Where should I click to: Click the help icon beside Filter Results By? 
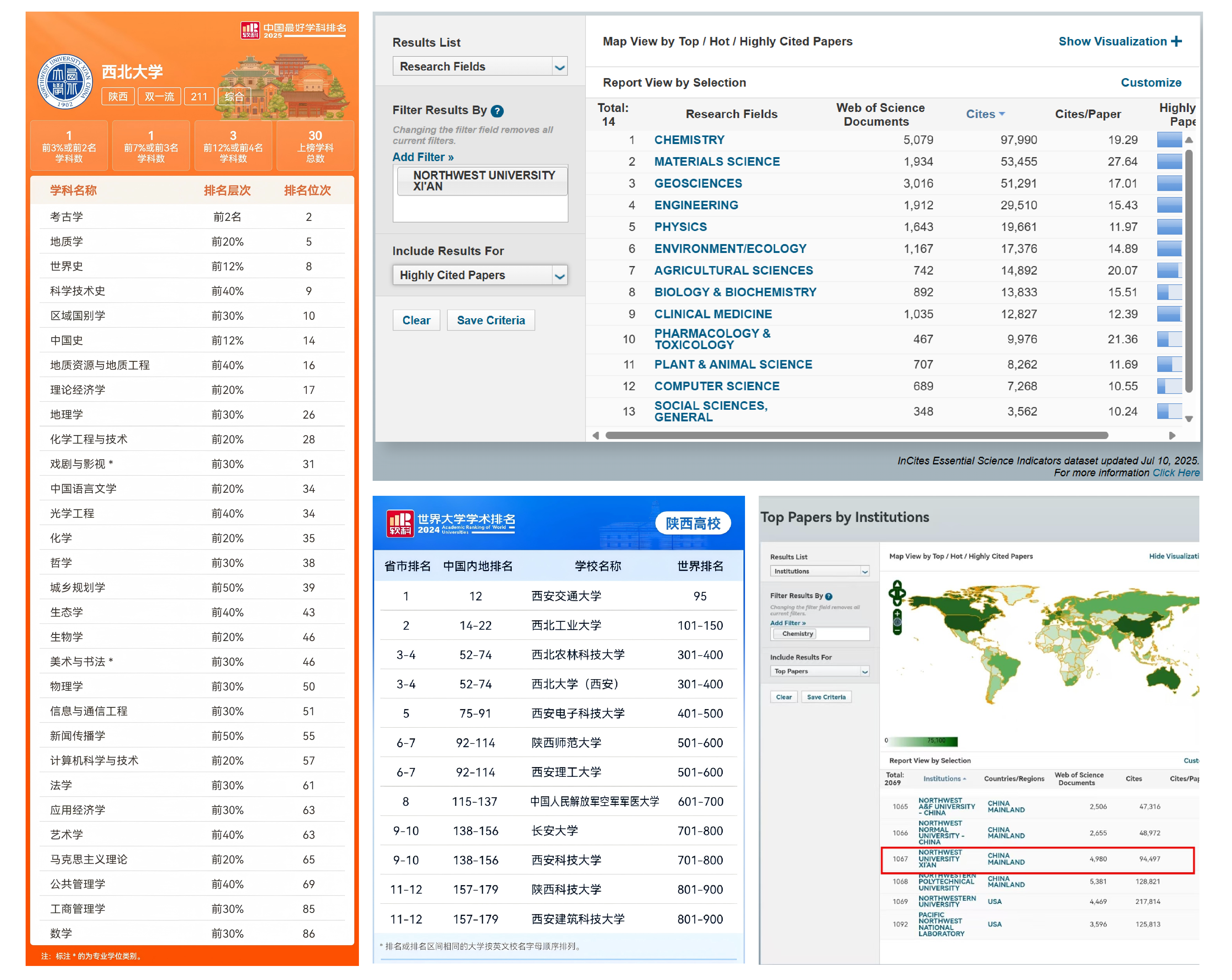pyautogui.click(x=497, y=111)
